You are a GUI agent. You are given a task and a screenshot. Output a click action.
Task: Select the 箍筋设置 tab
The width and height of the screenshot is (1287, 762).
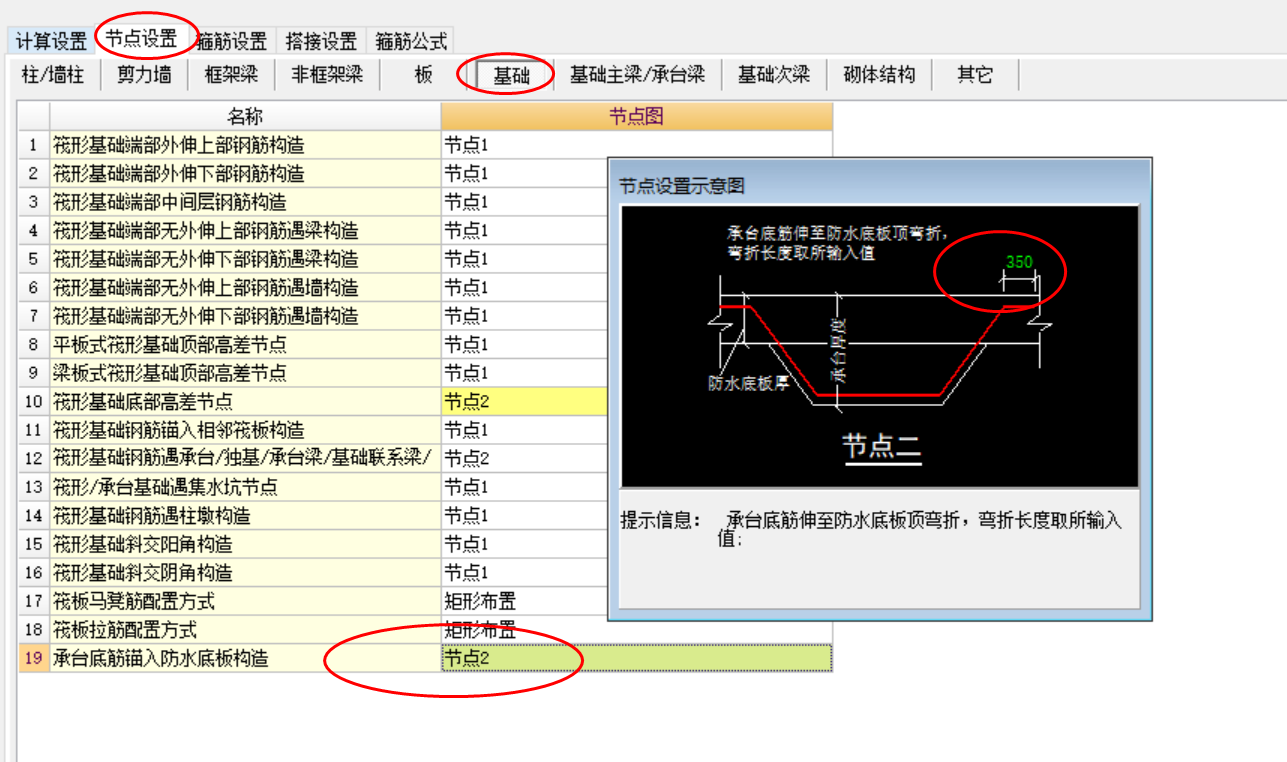pos(231,41)
